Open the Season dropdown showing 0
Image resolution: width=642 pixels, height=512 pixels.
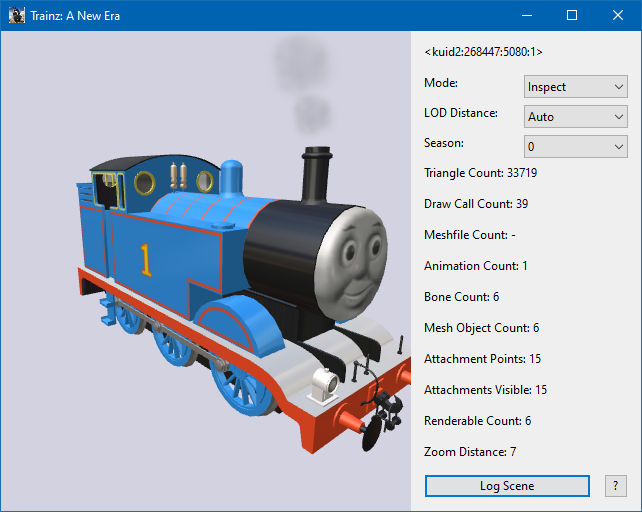click(575, 147)
